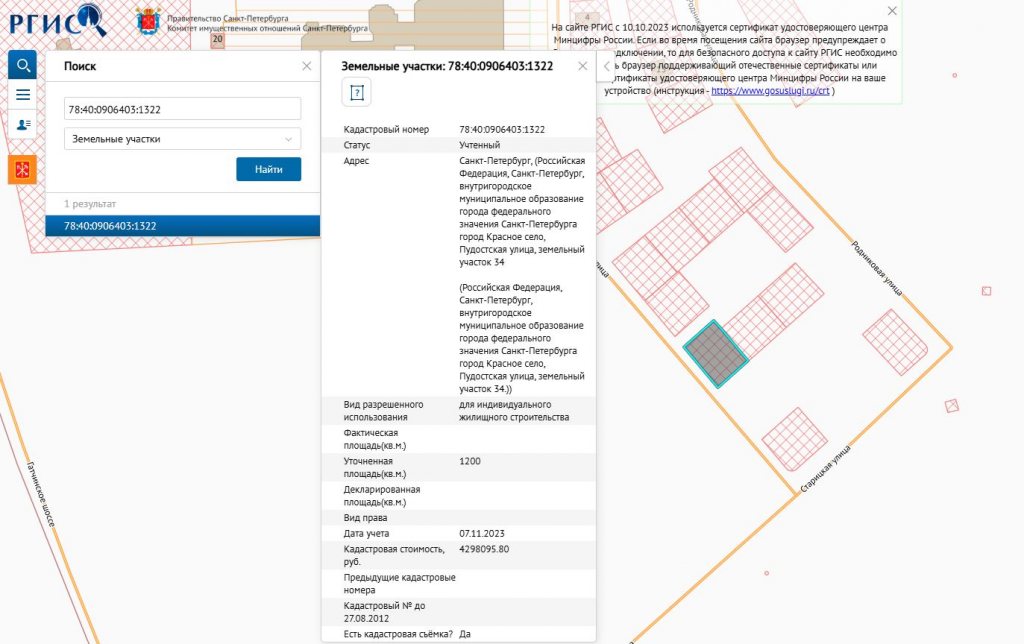This screenshot has width=1024, height=644.
Task: Click the search magnifier sidebar icon
Action: [x=22, y=65]
